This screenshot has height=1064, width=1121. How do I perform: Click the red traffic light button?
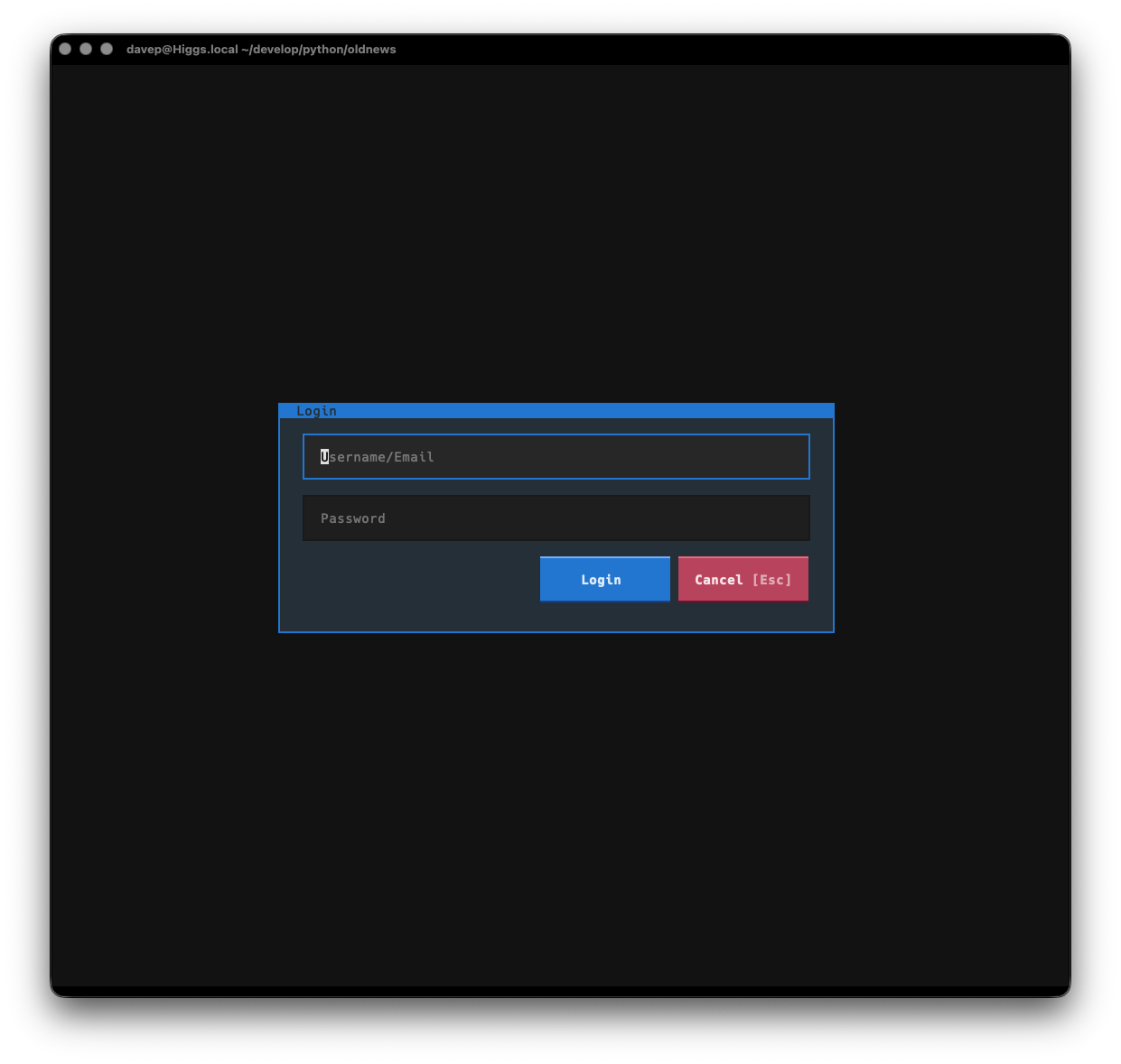tap(64, 49)
